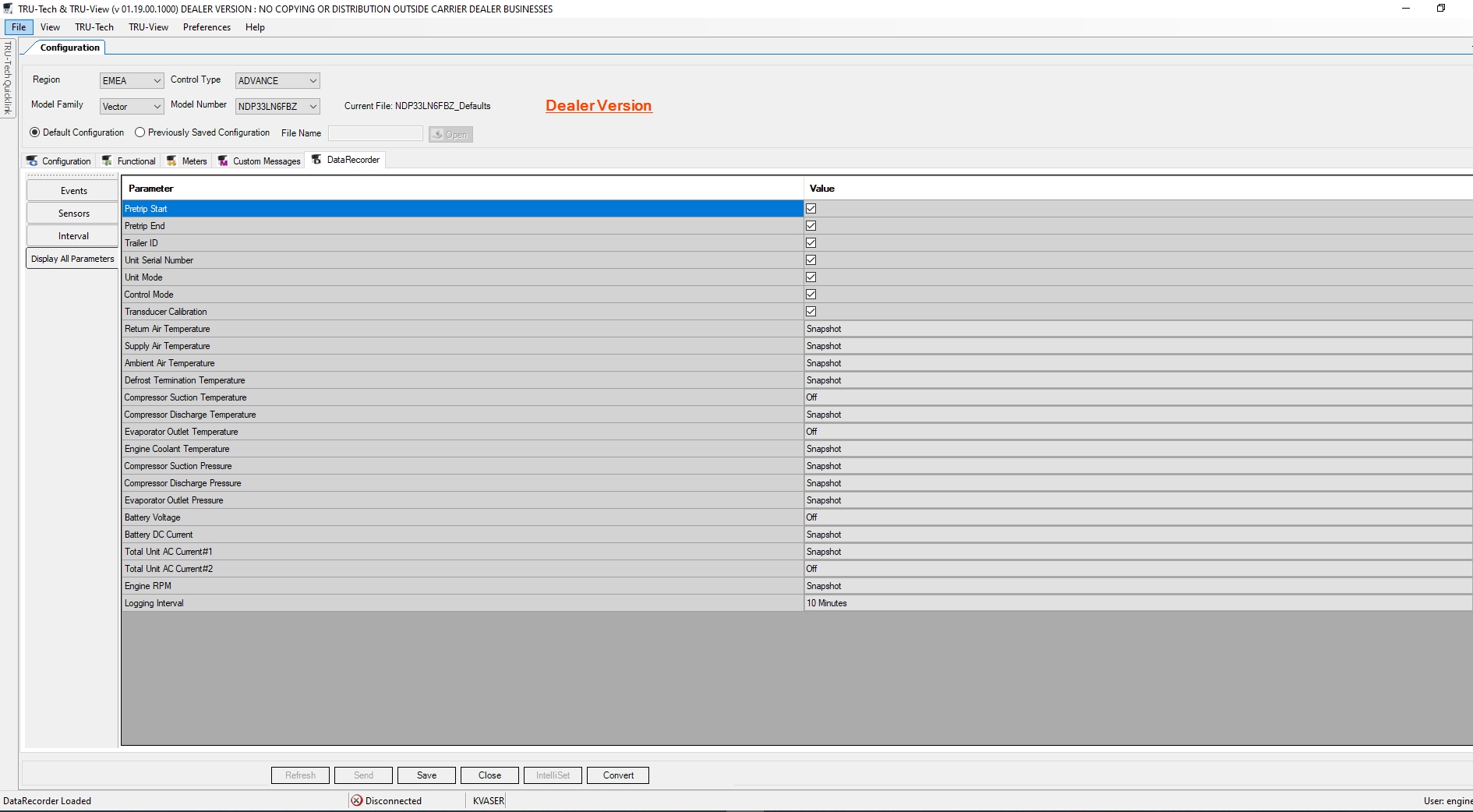The height and width of the screenshot is (812, 1473).
Task: Click the Refresh button
Action: tap(299, 775)
